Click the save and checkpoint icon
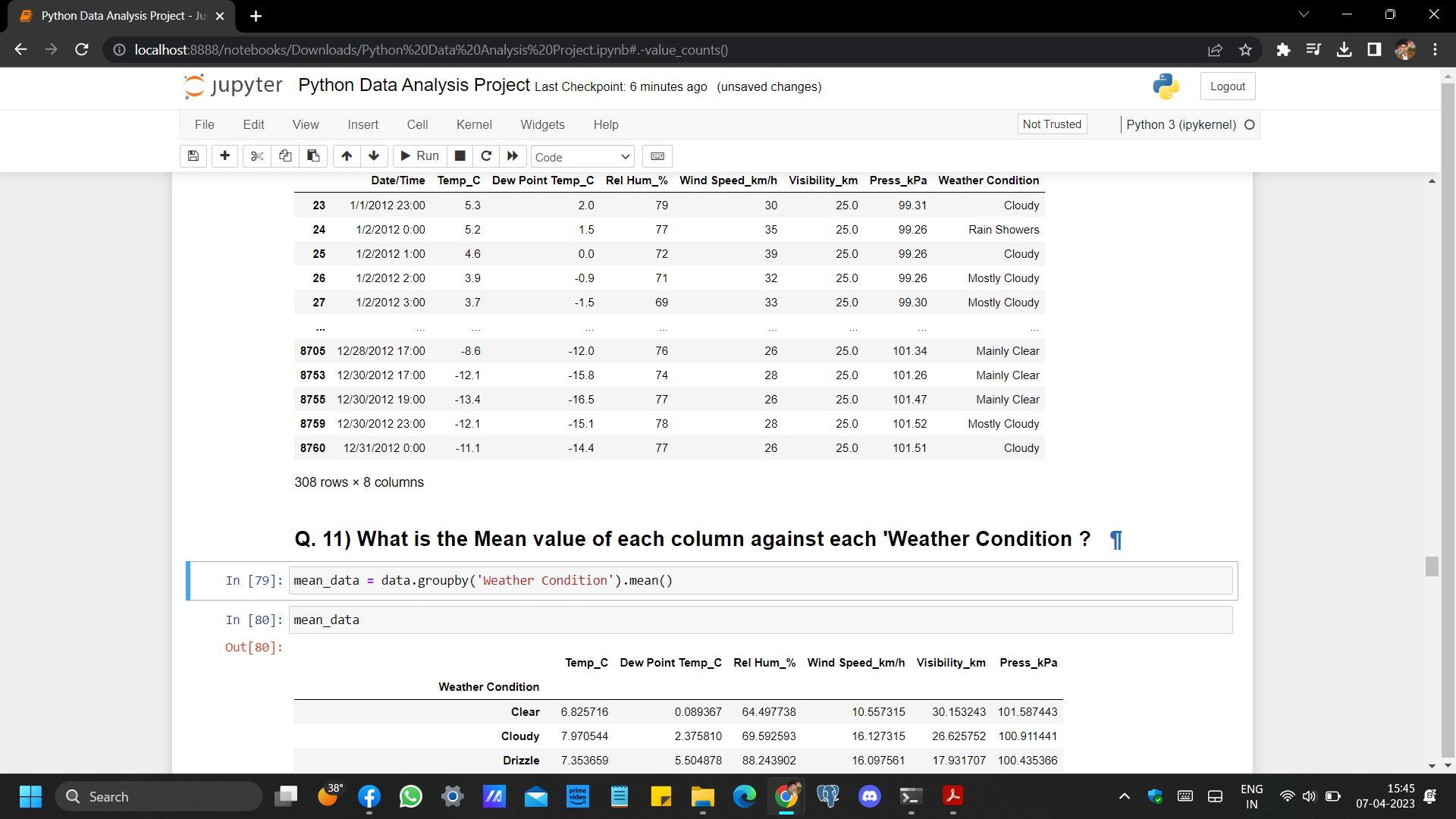 193,156
